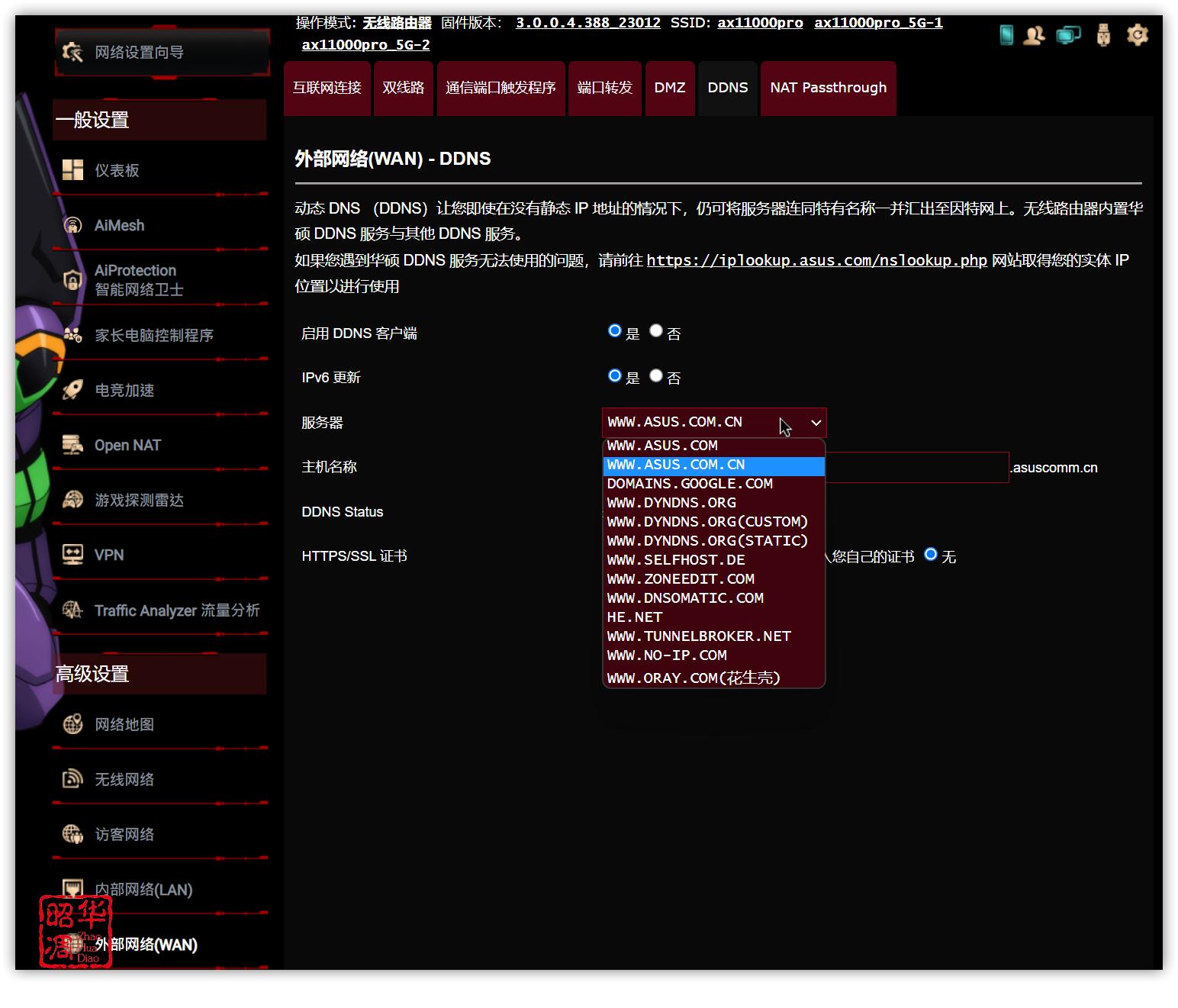Open the NAT Passthrough tab
The width and height of the screenshot is (1178, 1008).
point(829,88)
